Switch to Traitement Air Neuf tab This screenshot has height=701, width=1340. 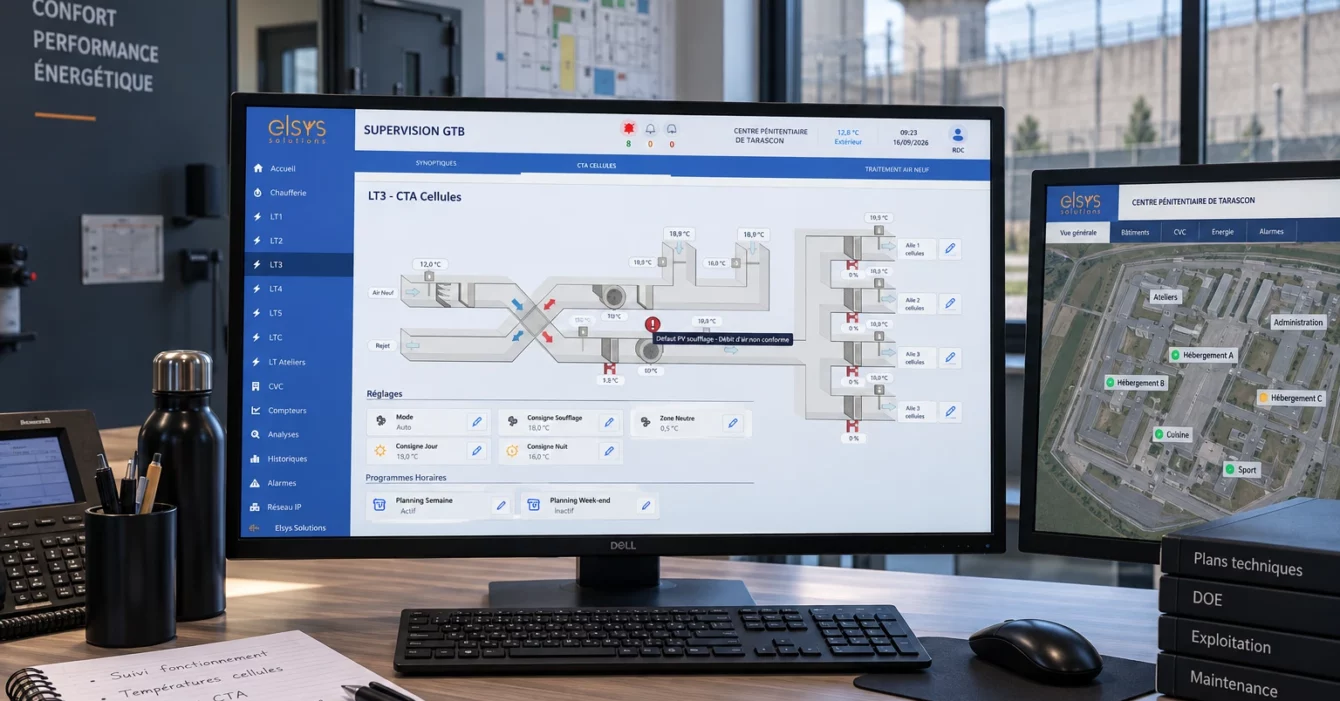coord(897,170)
